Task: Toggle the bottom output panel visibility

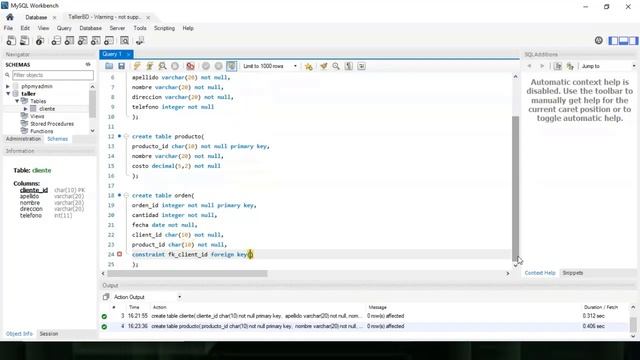Action: [623, 40]
